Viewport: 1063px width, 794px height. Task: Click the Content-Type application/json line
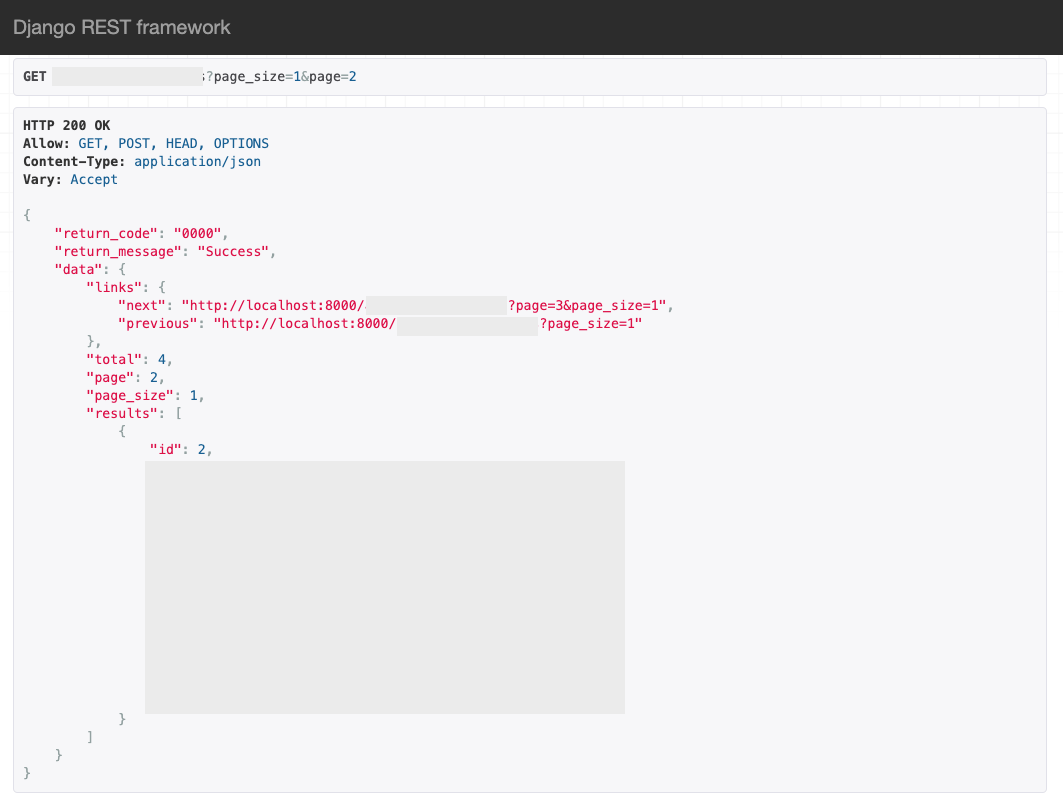pyautogui.click(x=142, y=161)
